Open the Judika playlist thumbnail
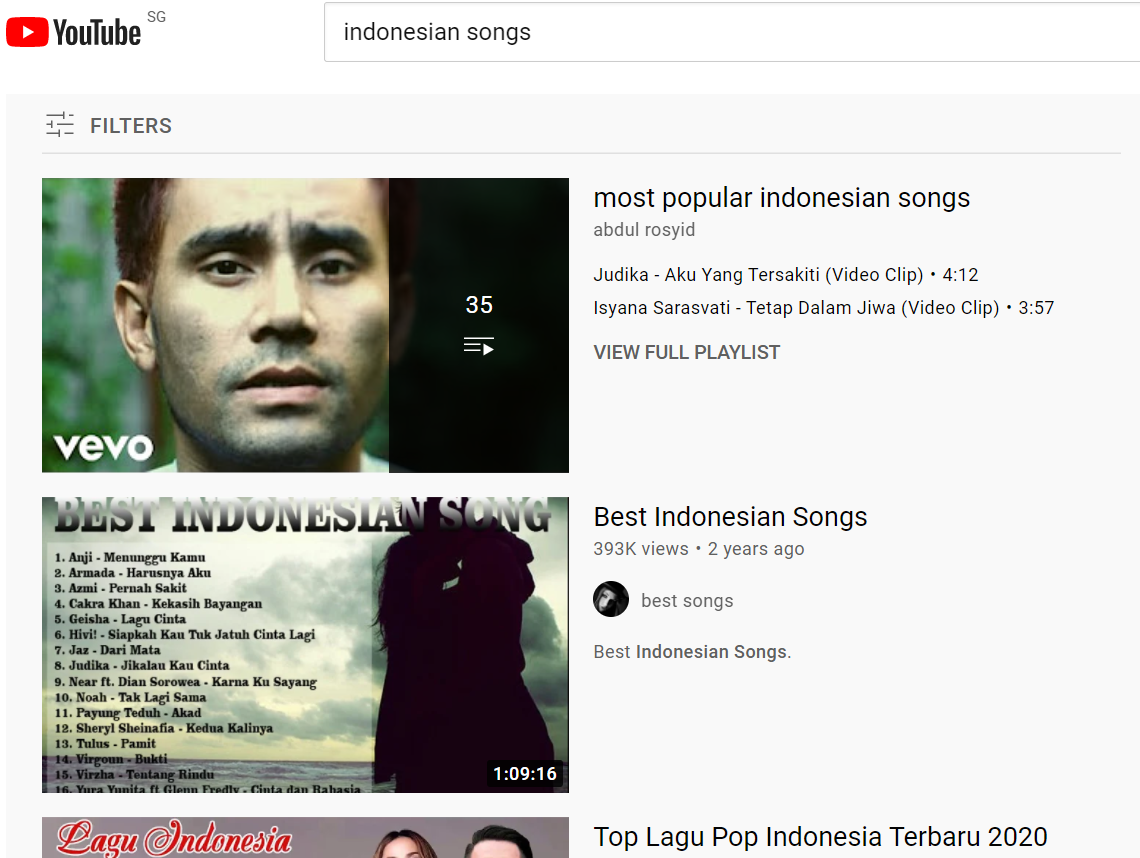 305,325
